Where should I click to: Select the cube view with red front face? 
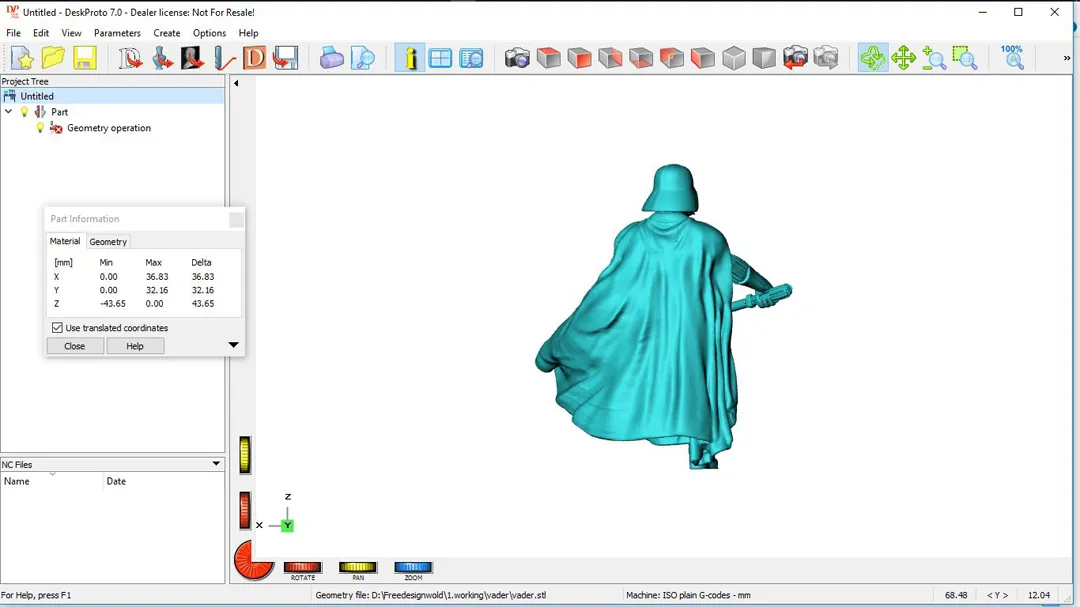(579, 58)
